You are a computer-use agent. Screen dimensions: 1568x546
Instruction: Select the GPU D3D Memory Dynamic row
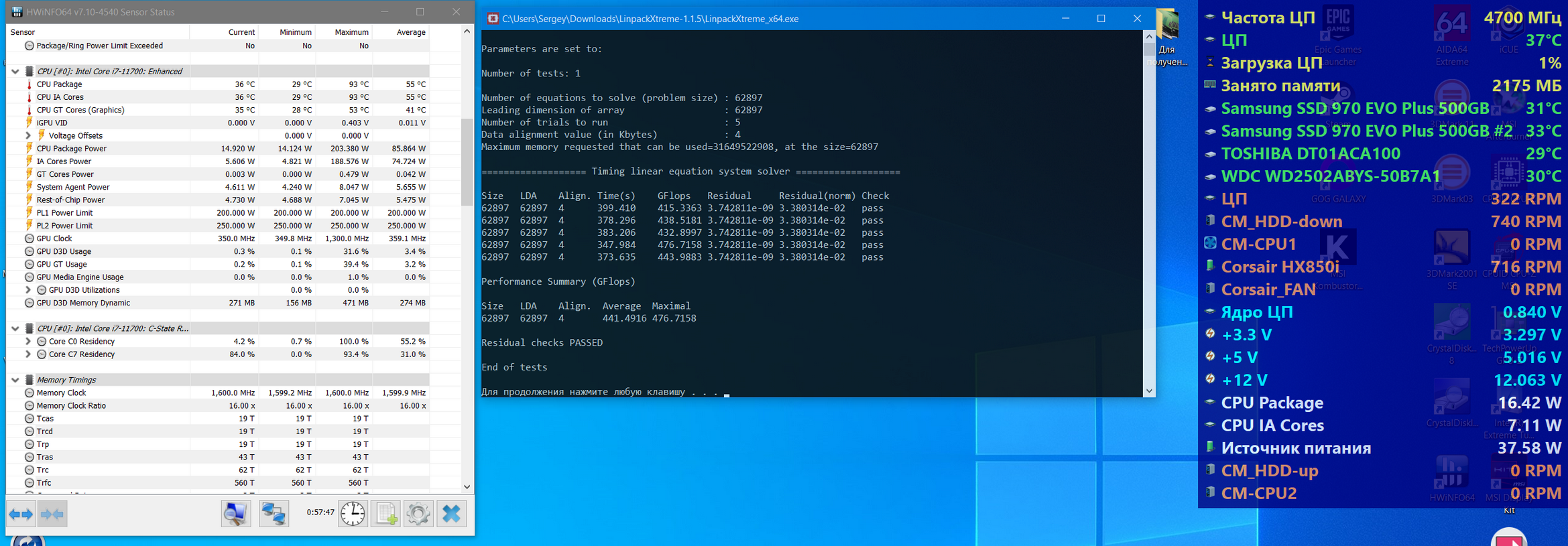coord(218,303)
